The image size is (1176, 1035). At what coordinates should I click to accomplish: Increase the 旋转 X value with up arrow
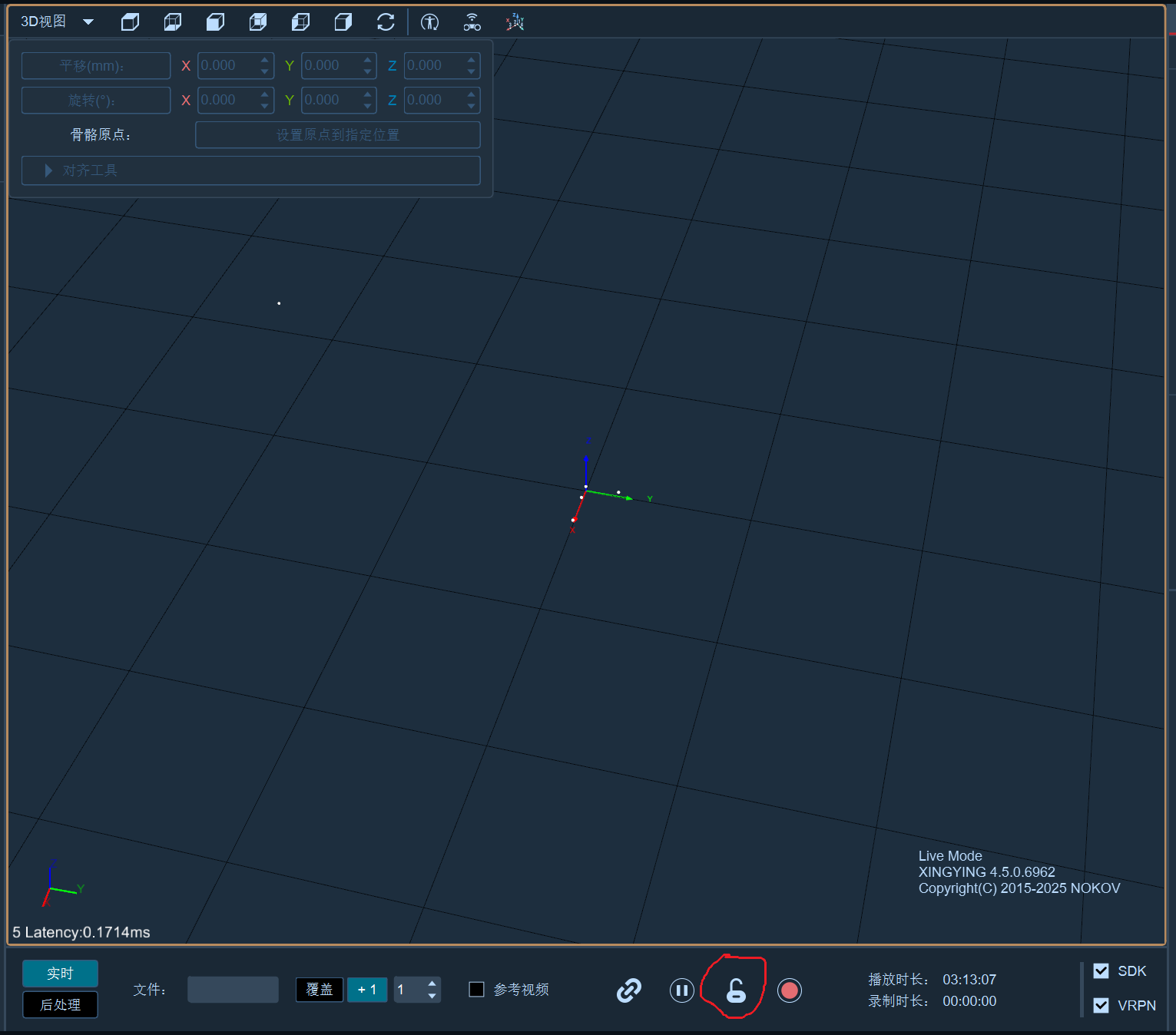[x=265, y=94]
